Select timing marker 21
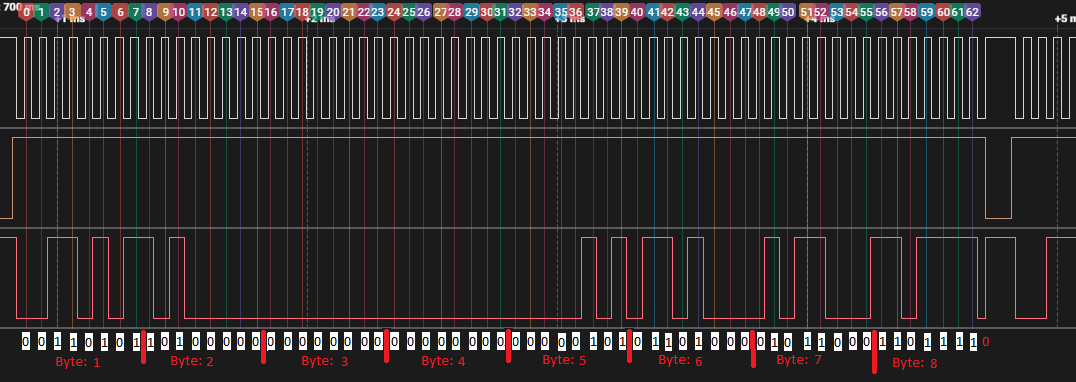This screenshot has height=382, width=1076. tap(349, 12)
